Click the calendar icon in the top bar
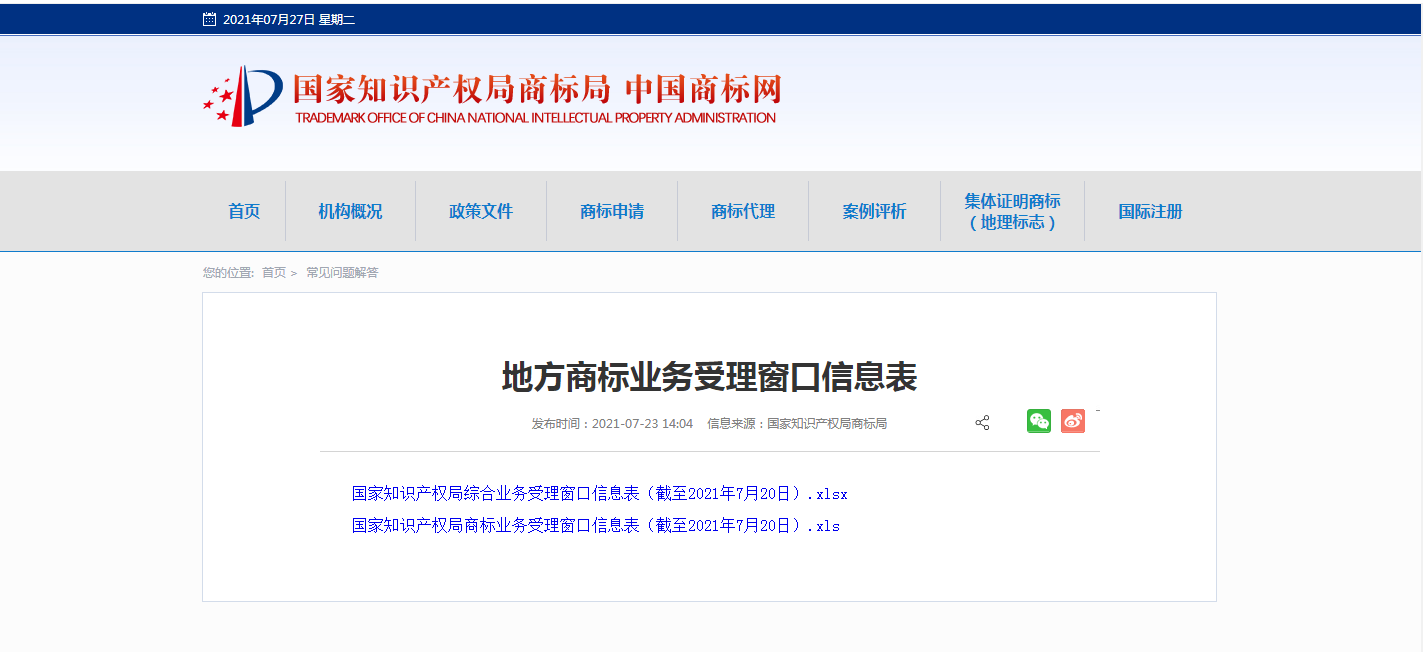The width and height of the screenshot is (1423, 652). (209, 19)
